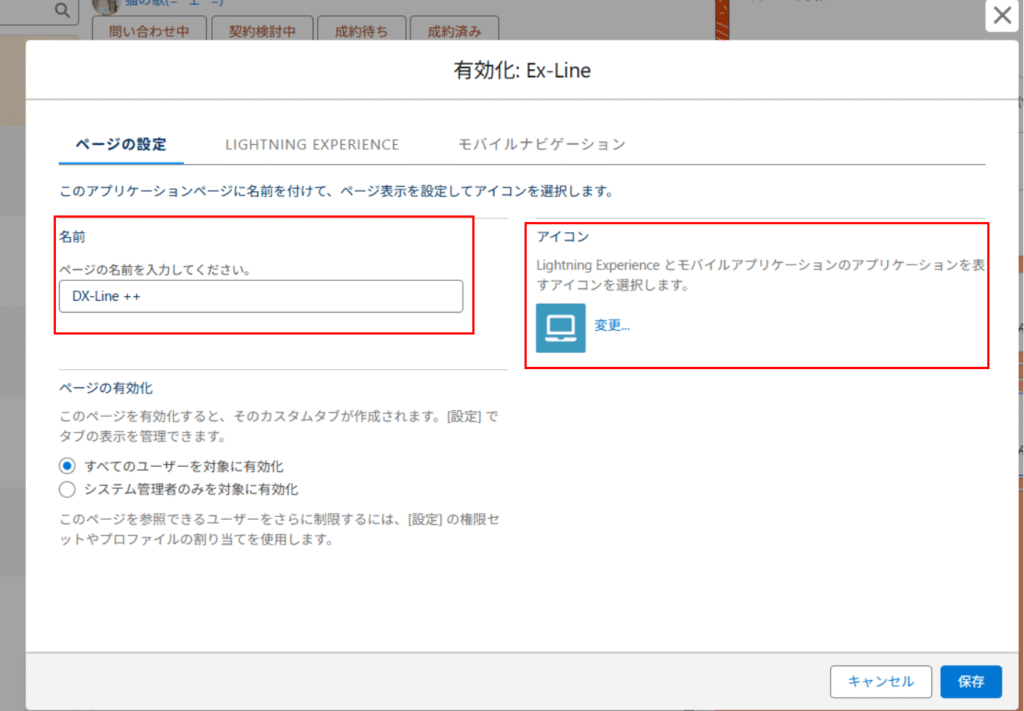Switch to the LIGHTNING EXPERIENCE tab
This screenshot has height=711, width=1024.
coord(312,144)
